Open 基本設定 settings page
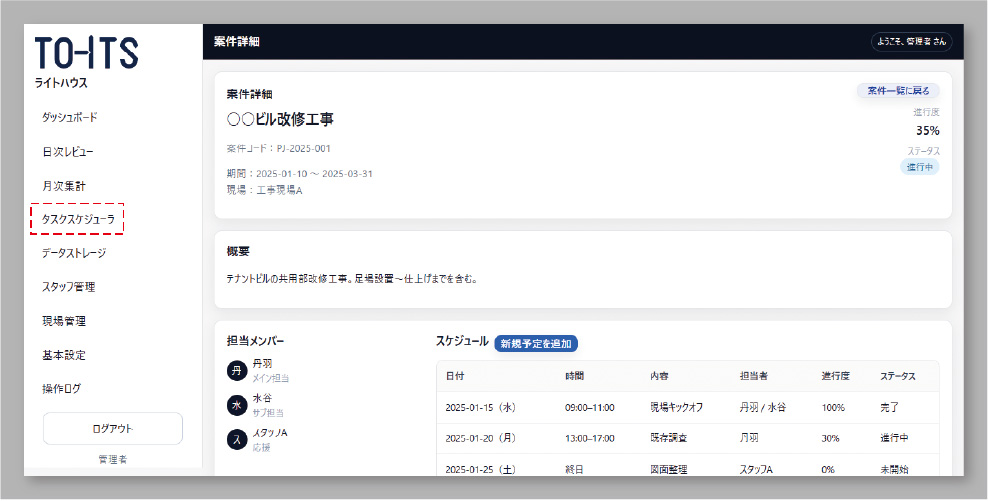This screenshot has width=988, height=501. (64, 355)
